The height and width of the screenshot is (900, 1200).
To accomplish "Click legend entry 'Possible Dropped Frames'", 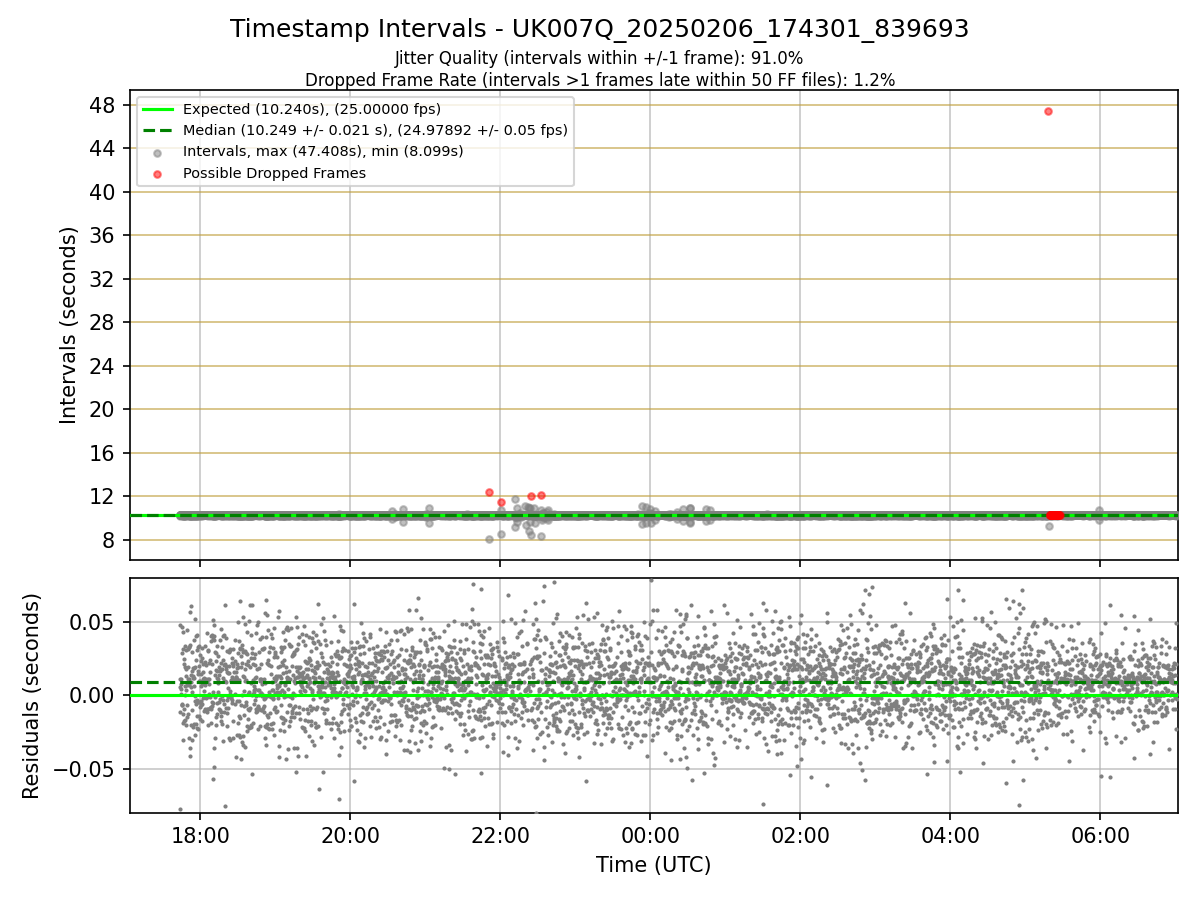I will (x=274, y=173).
